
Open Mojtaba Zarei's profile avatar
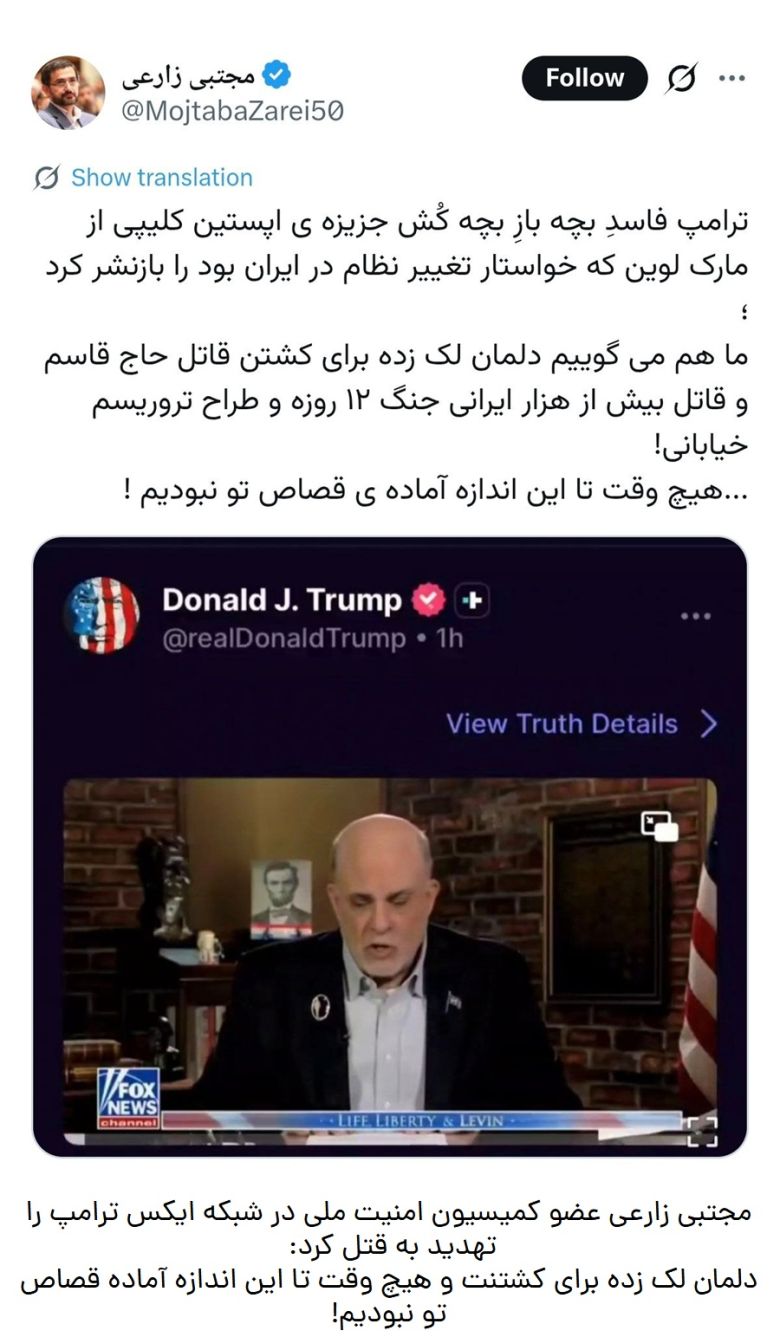(x=68, y=92)
